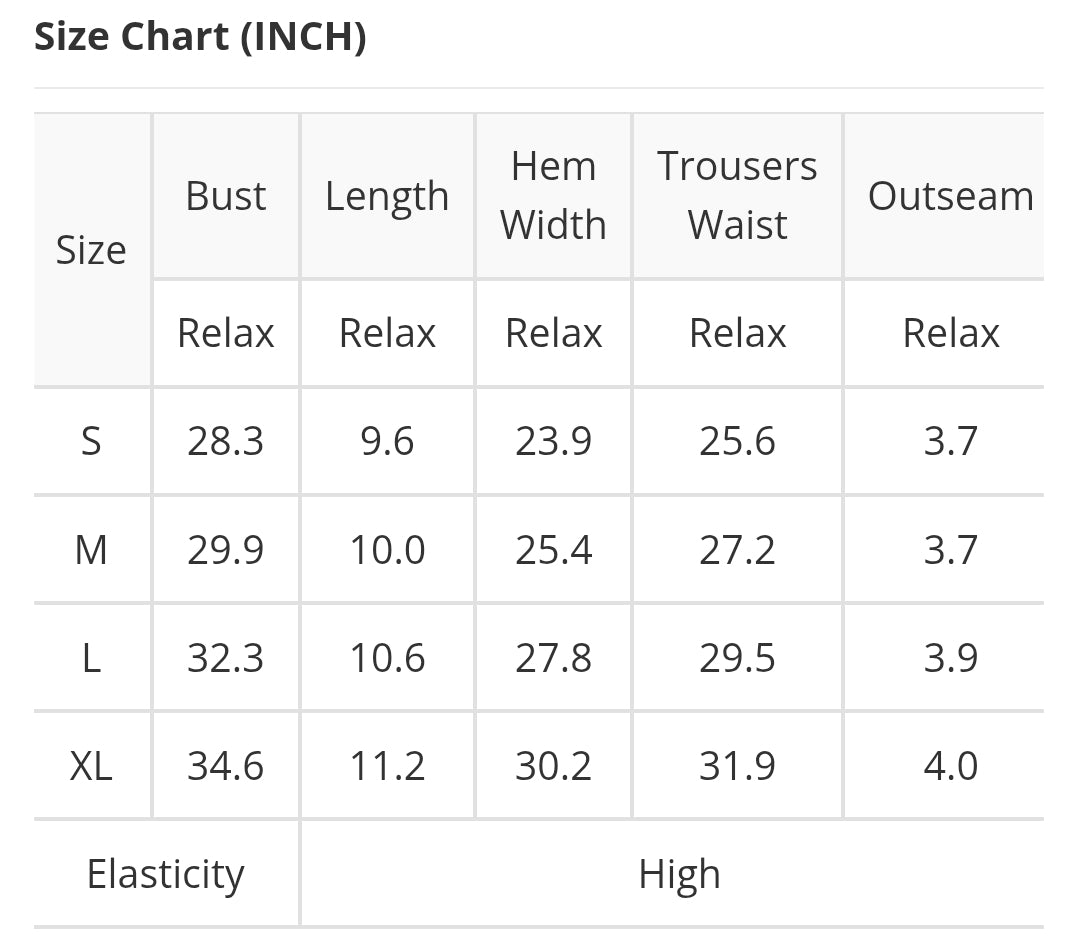Viewport: 1080px width, 950px height.
Task: Select the L size row label
Action: pyautogui.click(x=91, y=658)
